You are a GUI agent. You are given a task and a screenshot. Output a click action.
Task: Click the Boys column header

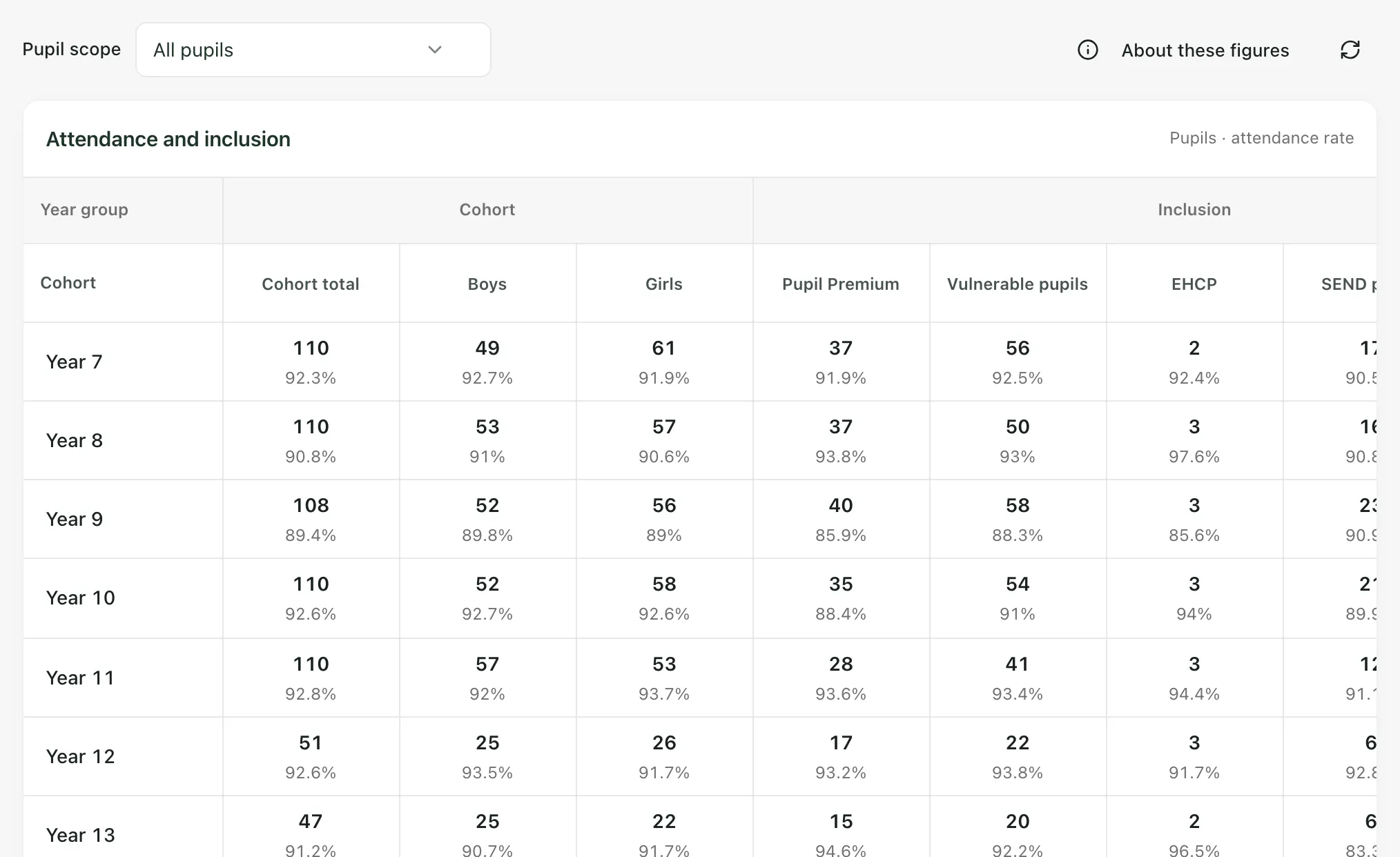pyautogui.click(x=487, y=284)
